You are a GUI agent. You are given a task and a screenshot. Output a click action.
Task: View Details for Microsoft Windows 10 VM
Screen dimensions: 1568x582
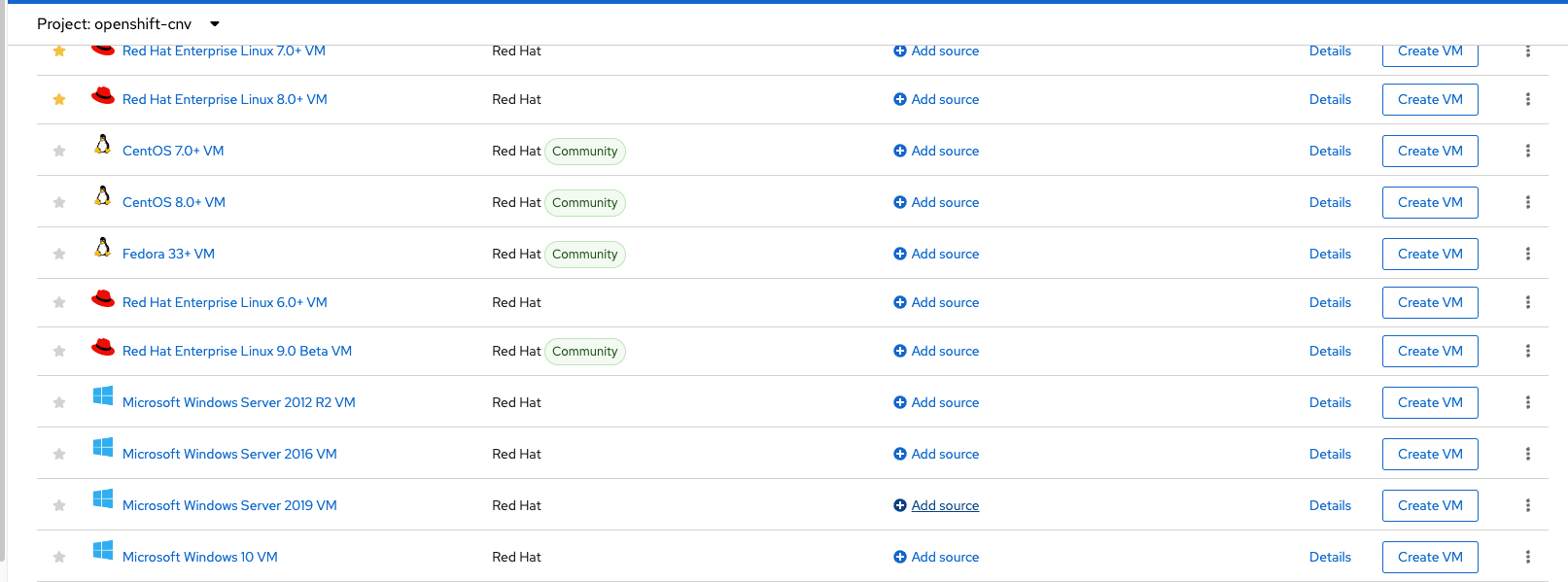[x=1330, y=557]
